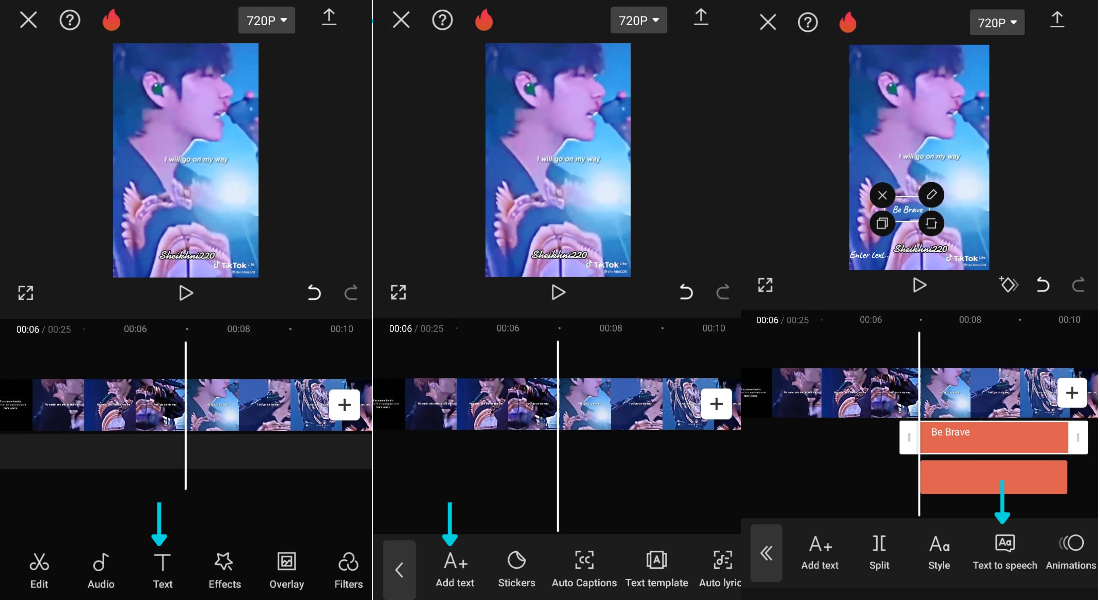Click the video preview in left panel
Image resolution: width=1100 pixels, height=600 pixels.
[x=185, y=160]
